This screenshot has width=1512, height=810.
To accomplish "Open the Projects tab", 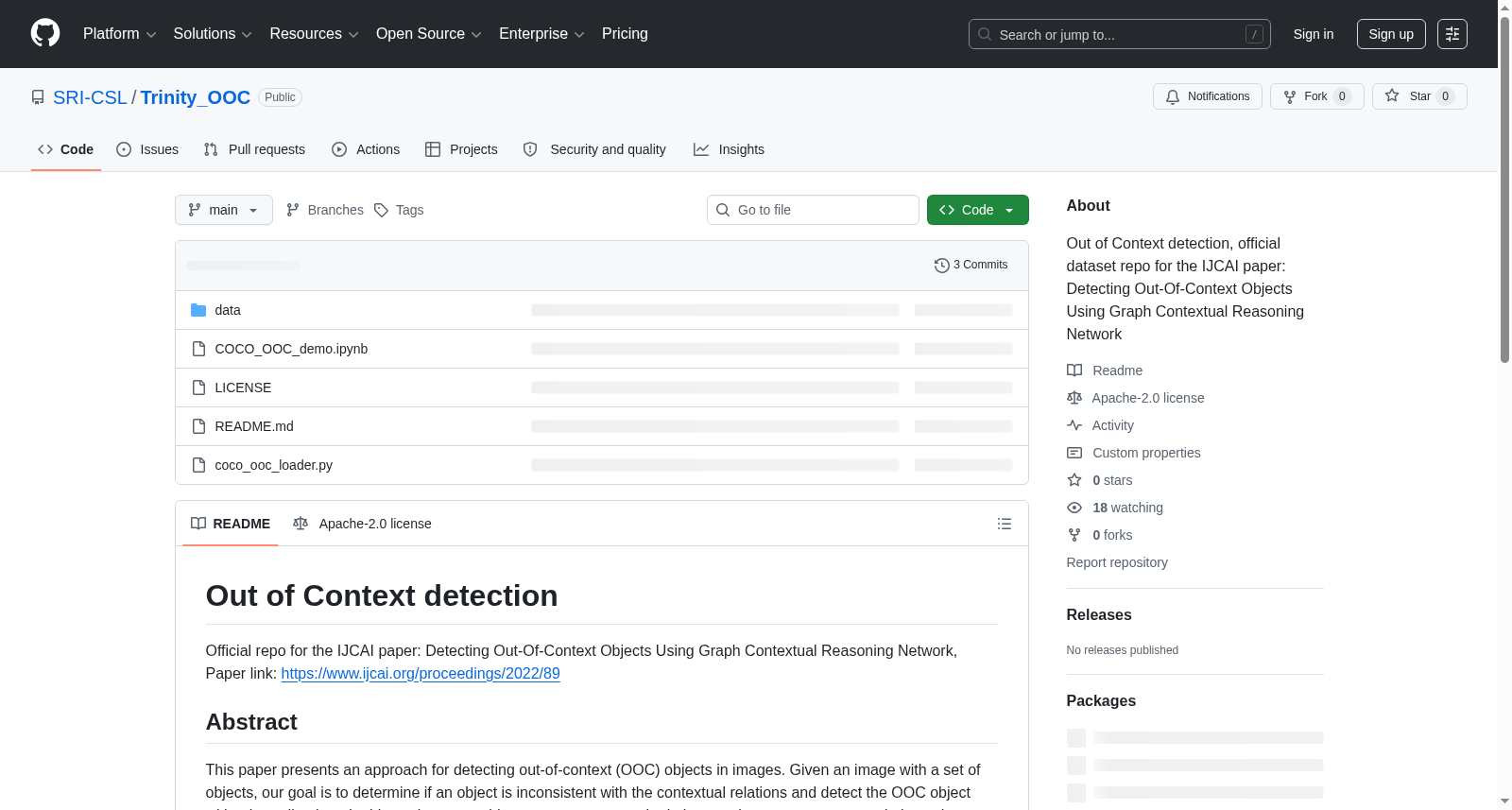I will point(461,149).
